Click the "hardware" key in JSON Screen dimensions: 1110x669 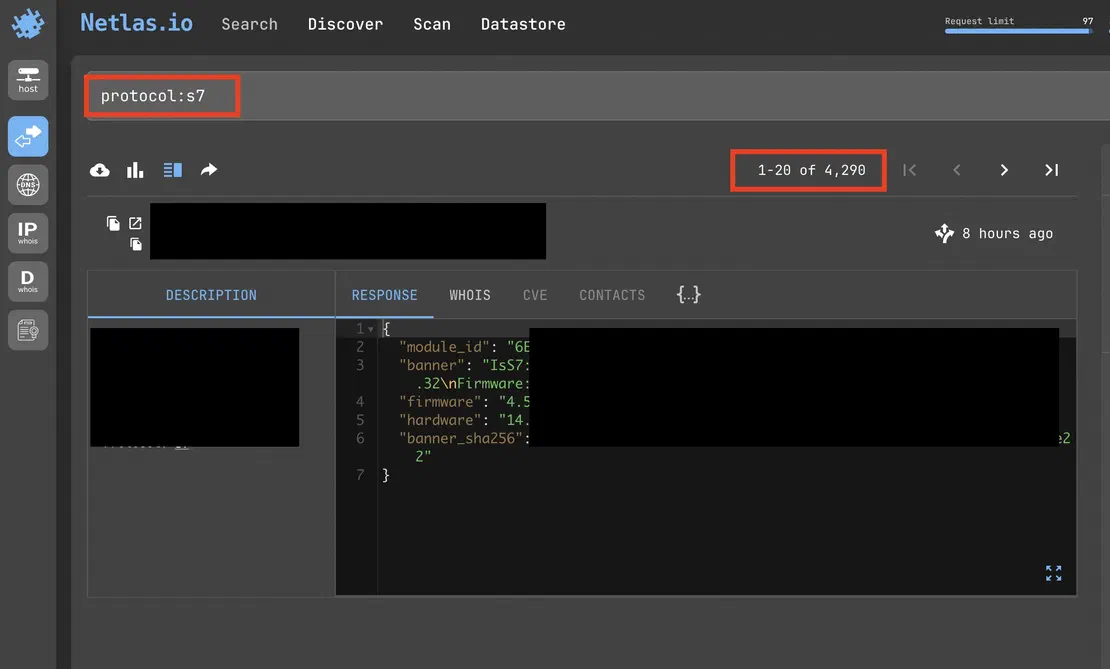[440, 421]
